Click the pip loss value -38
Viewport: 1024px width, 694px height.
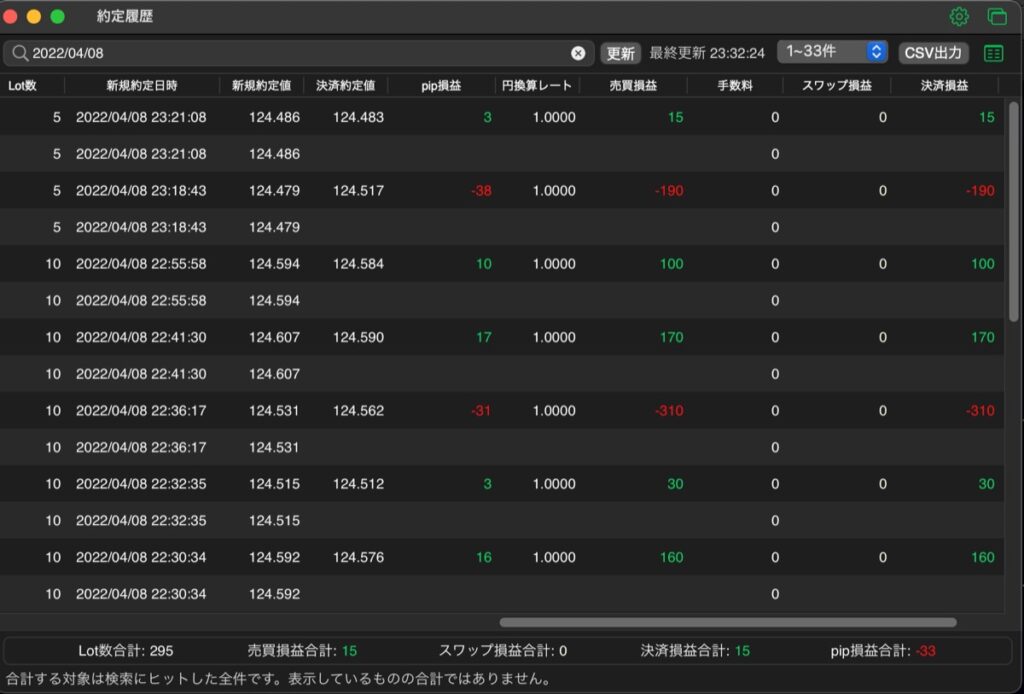481,191
